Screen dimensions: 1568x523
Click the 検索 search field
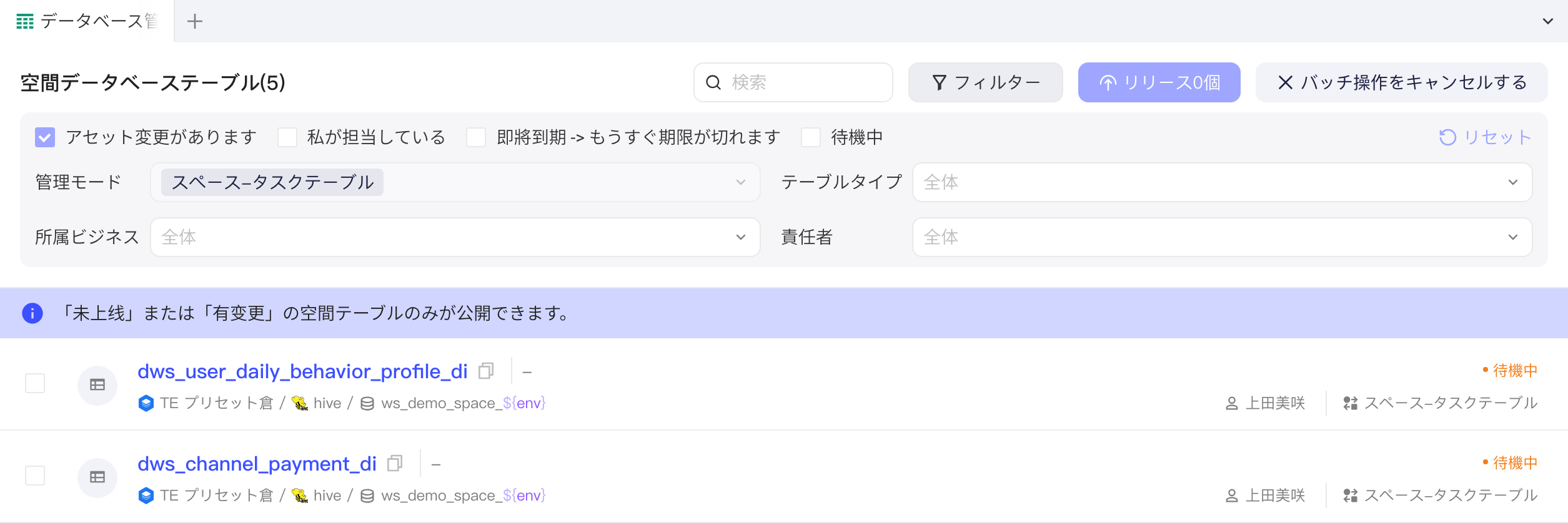[793, 82]
